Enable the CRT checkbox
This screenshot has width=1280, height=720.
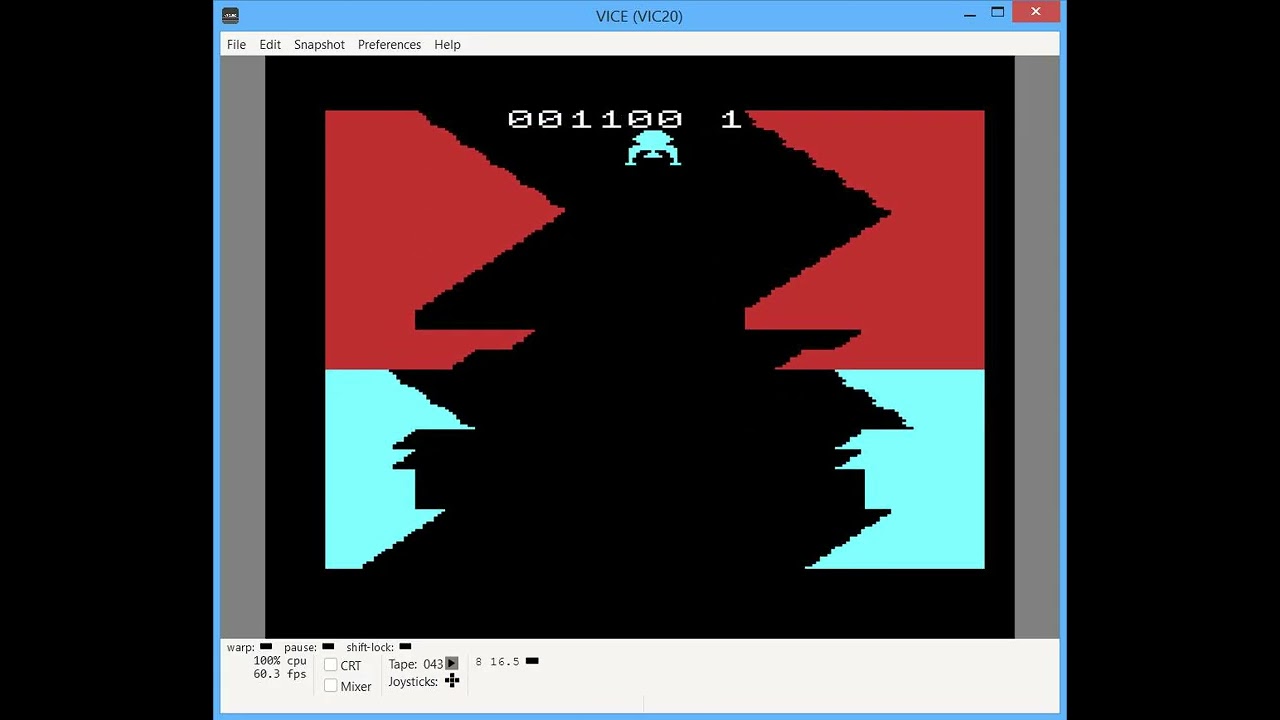(331, 665)
